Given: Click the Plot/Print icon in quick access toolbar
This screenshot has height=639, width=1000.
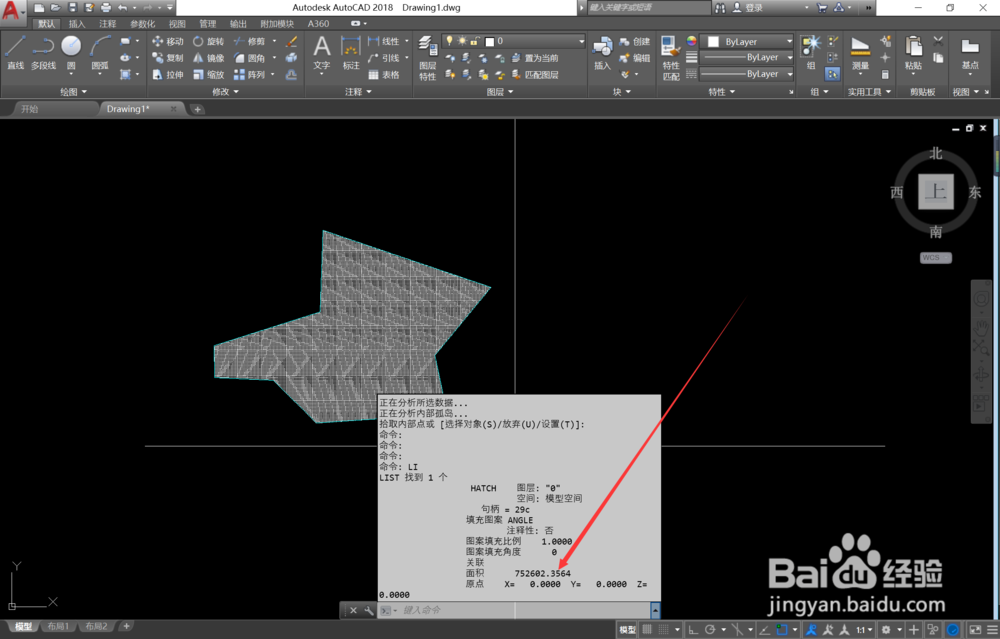Looking at the screenshot, I should pos(106,8).
